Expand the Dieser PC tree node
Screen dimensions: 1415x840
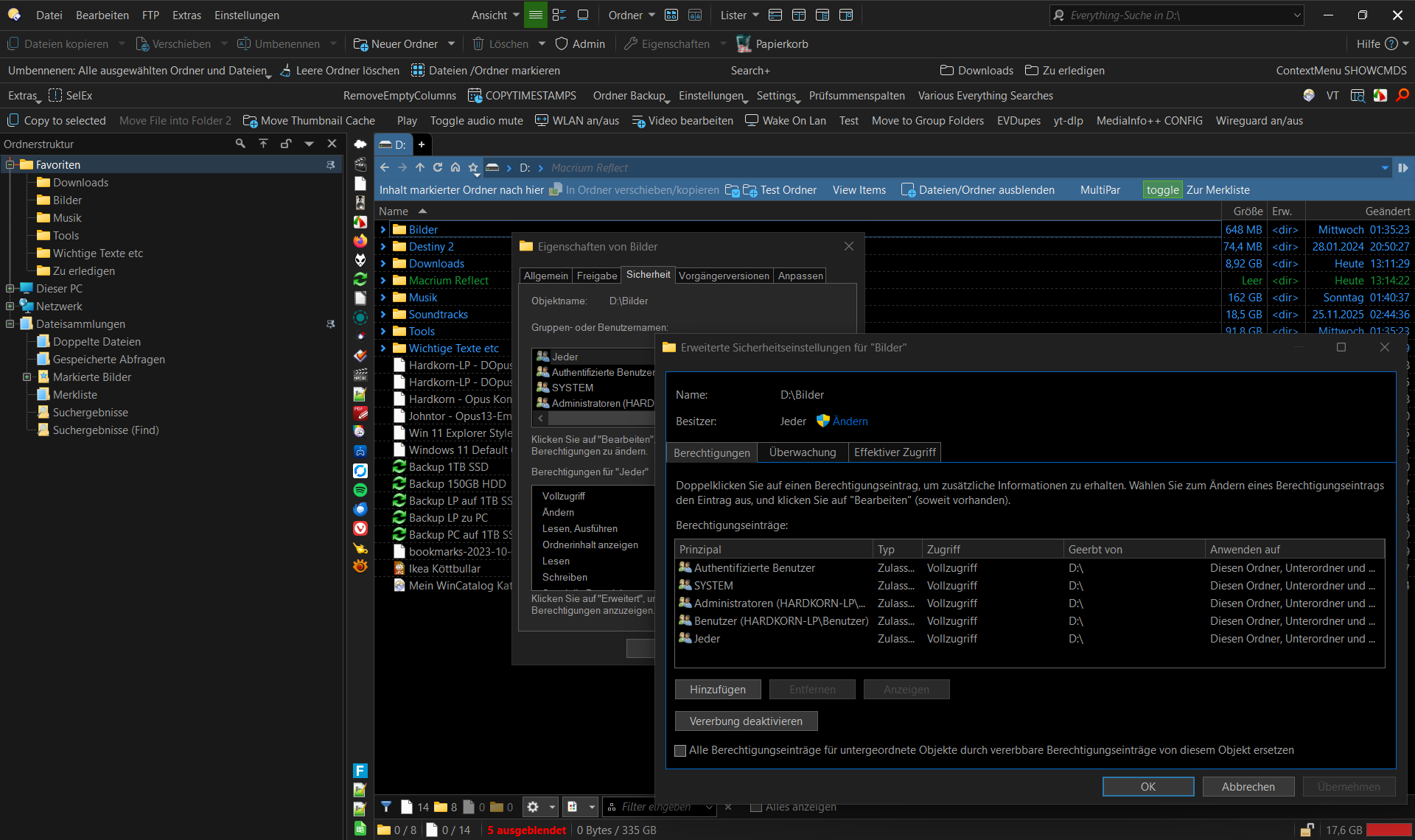10,289
